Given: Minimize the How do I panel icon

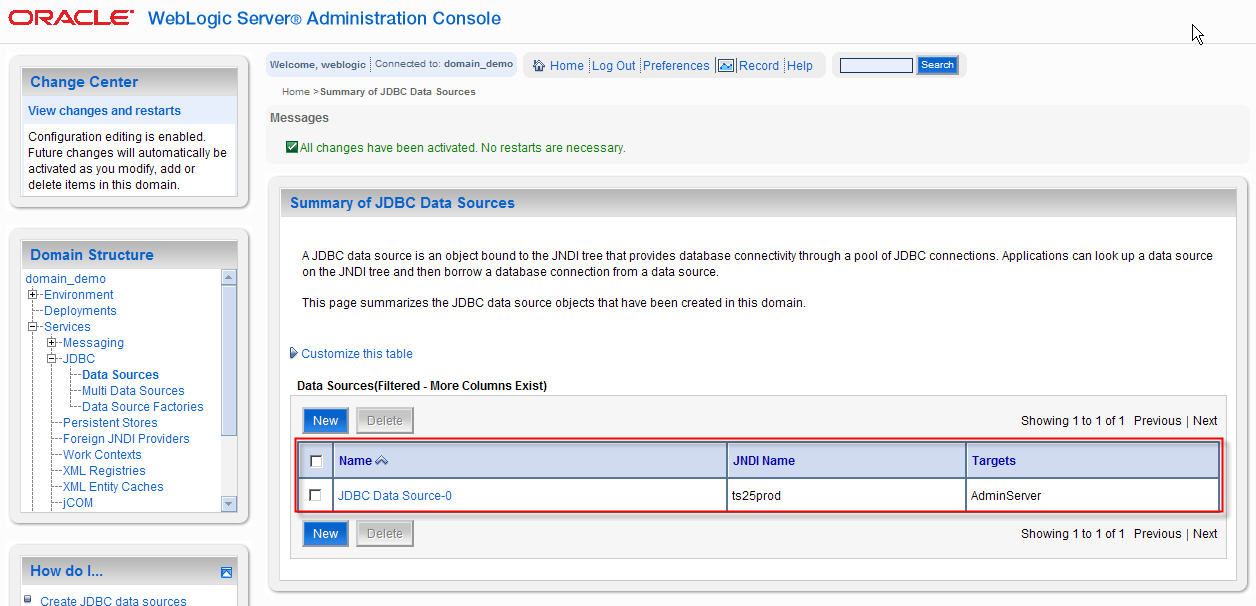Looking at the screenshot, I should (x=226, y=572).
